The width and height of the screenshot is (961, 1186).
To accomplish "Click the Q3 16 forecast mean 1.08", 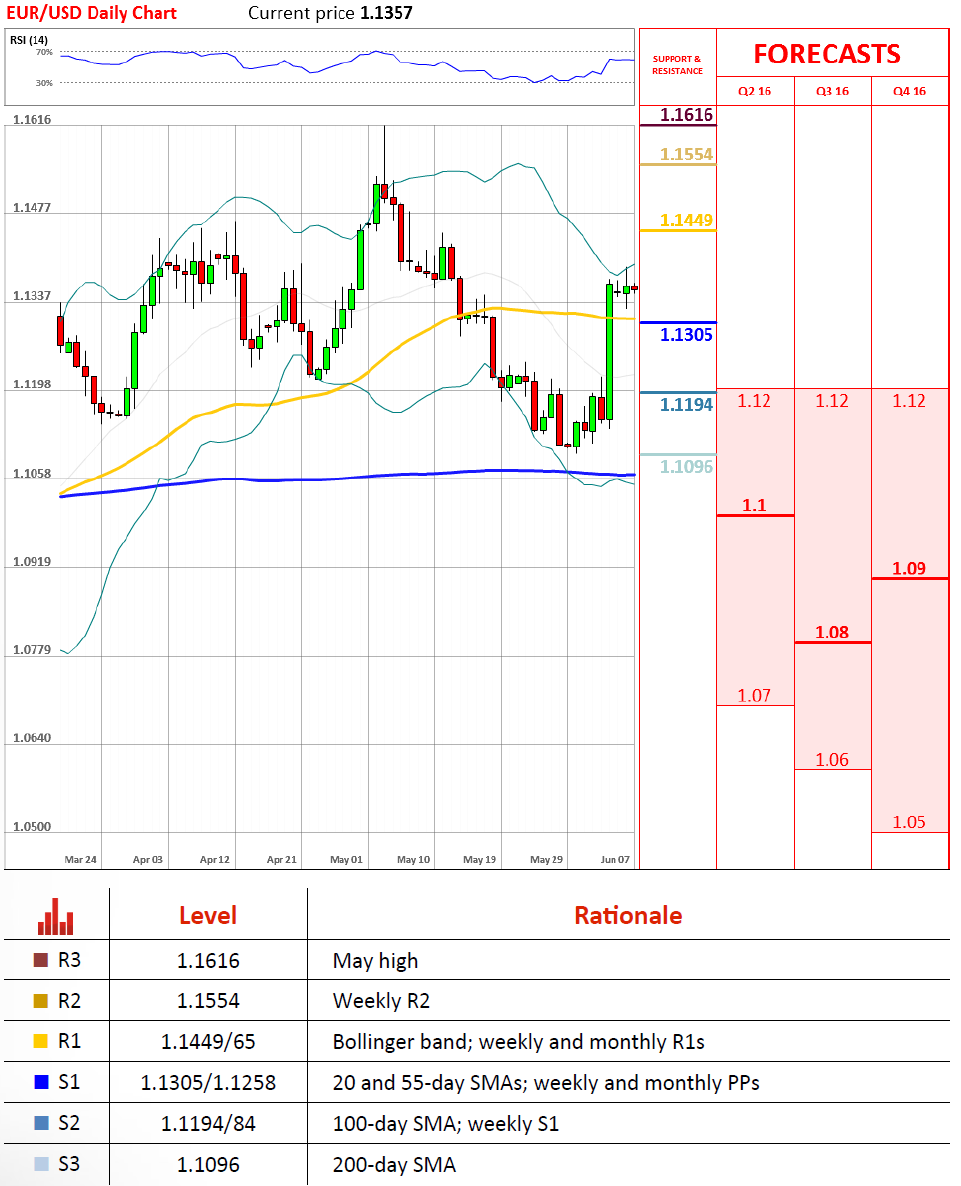I will point(832,632).
